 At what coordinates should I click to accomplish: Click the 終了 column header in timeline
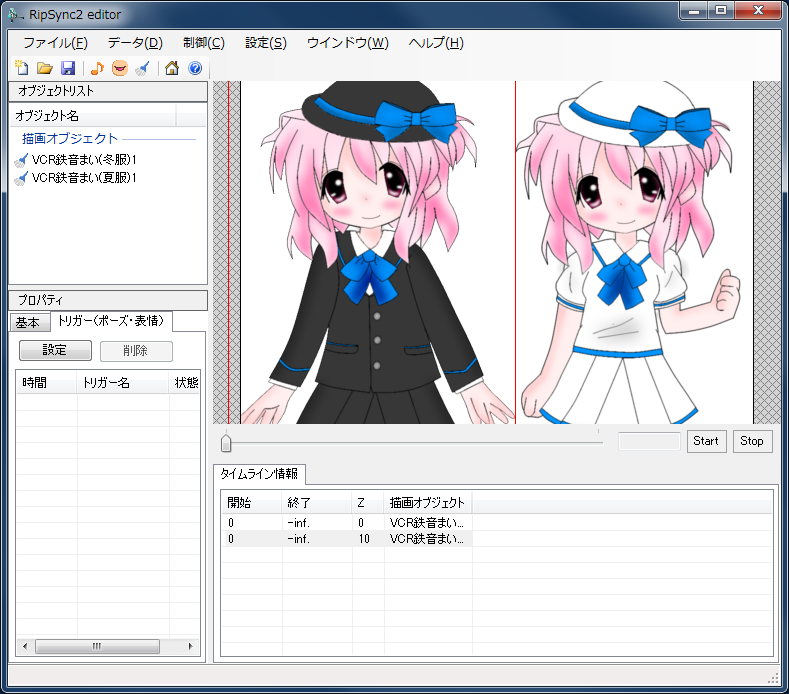click(x=317, y=503)
